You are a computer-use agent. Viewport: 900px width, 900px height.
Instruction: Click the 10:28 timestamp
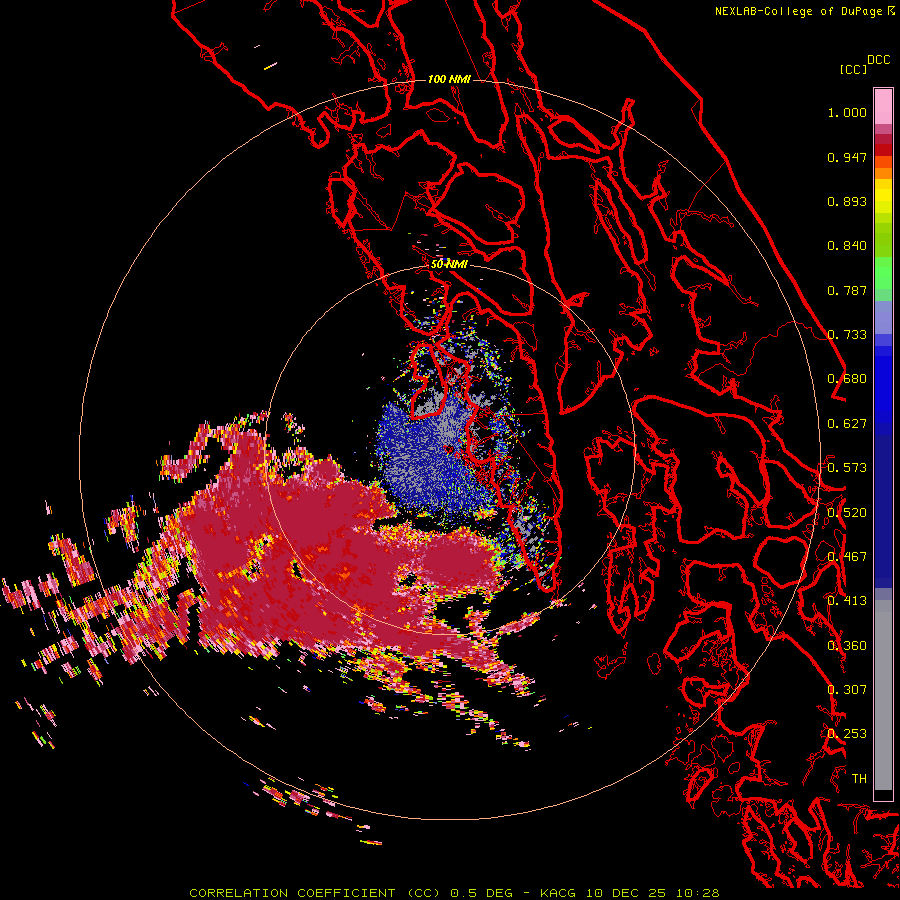click(697, 893)
